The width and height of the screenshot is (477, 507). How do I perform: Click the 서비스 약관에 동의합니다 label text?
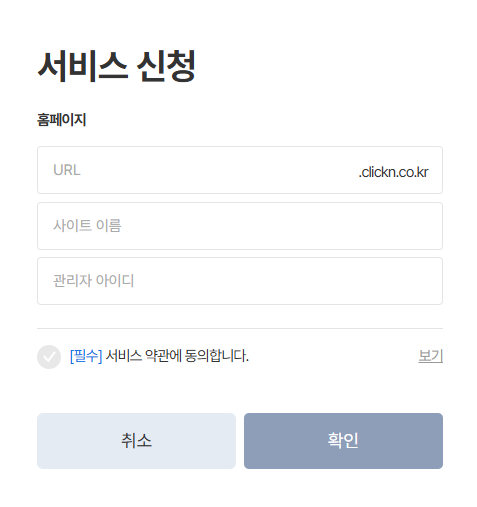[x=177, y=356]
